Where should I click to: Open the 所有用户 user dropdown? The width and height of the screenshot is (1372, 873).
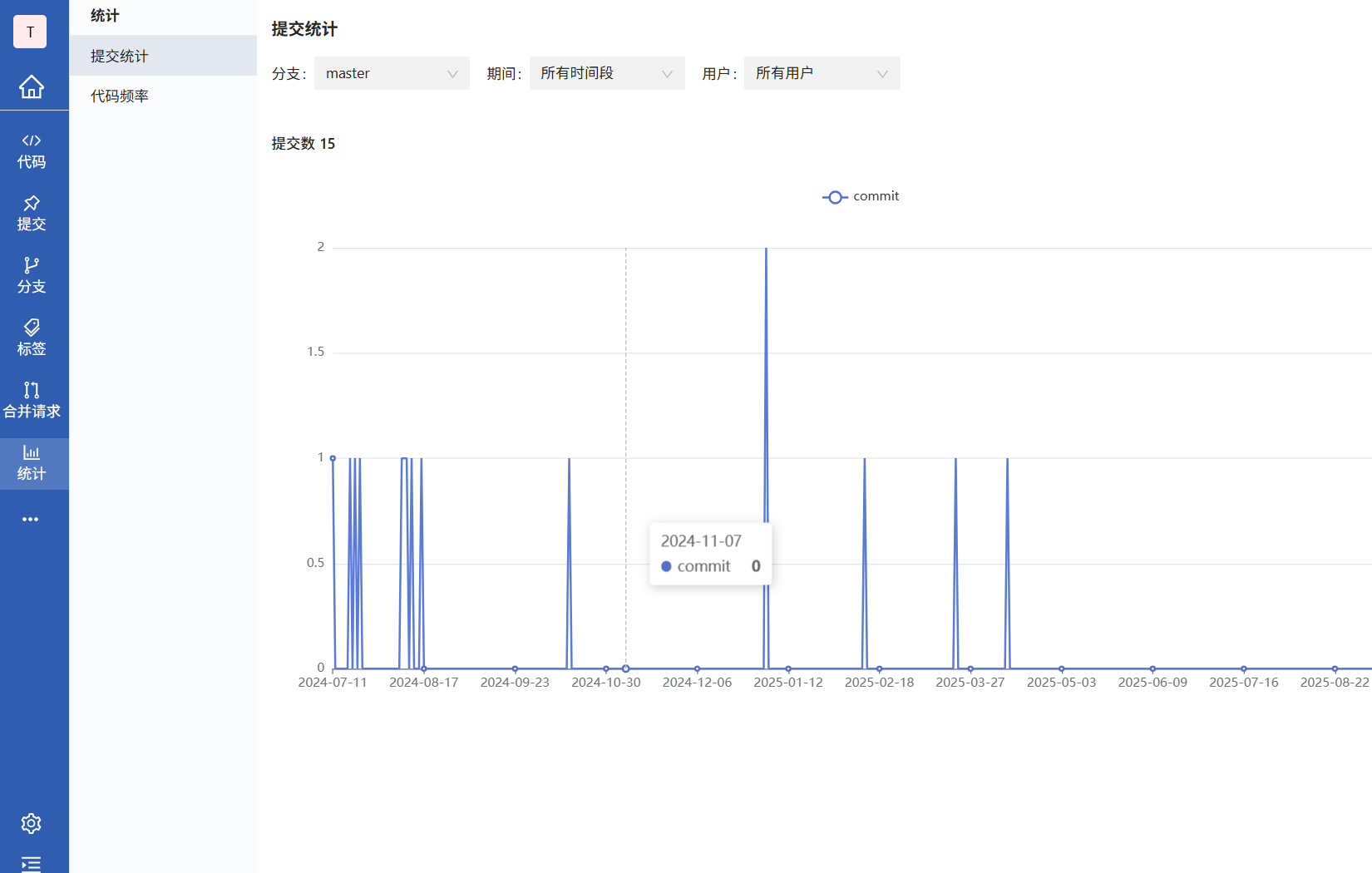click(x=821, y=73)
